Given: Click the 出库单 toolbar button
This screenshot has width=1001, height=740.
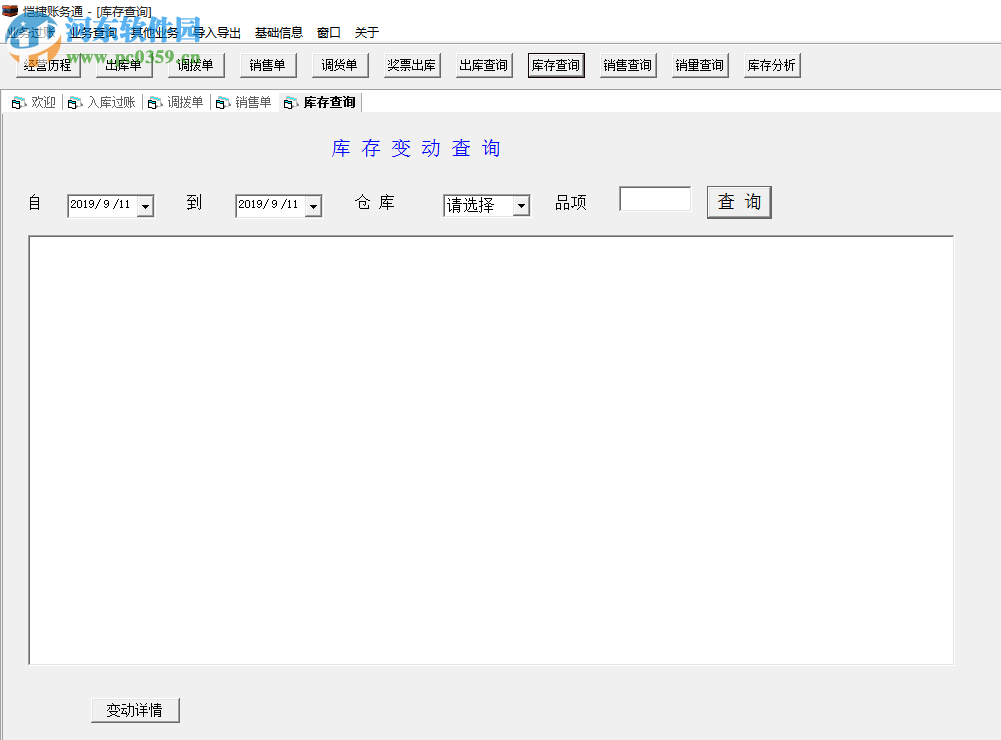Looking at the screenshot, I should click(x=123, y=65).
